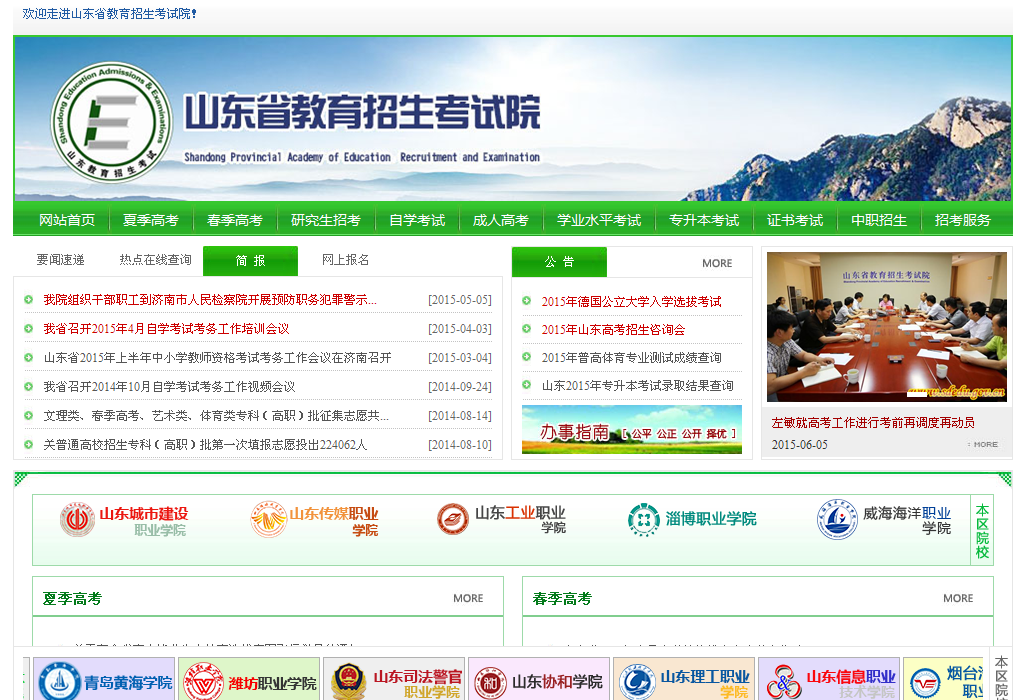Switch to the 热点在线查询 tab
1030x700 pixels.
click(x=155, y=260)
